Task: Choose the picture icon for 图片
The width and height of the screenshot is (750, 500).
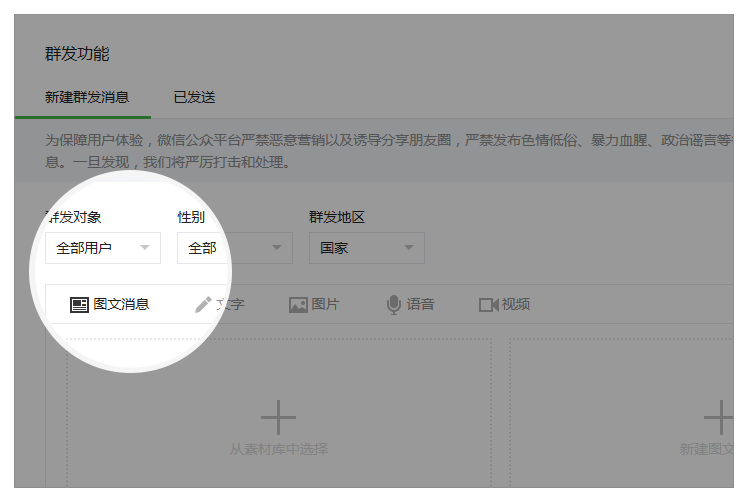Action: pyautogui.click(x=298, y=305)
